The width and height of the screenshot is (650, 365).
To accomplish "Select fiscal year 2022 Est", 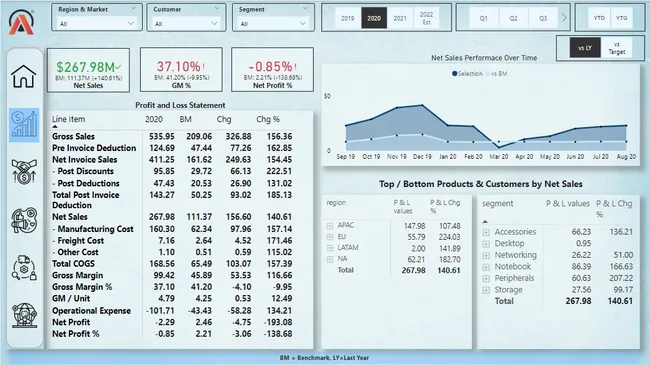I will [426, 18].
